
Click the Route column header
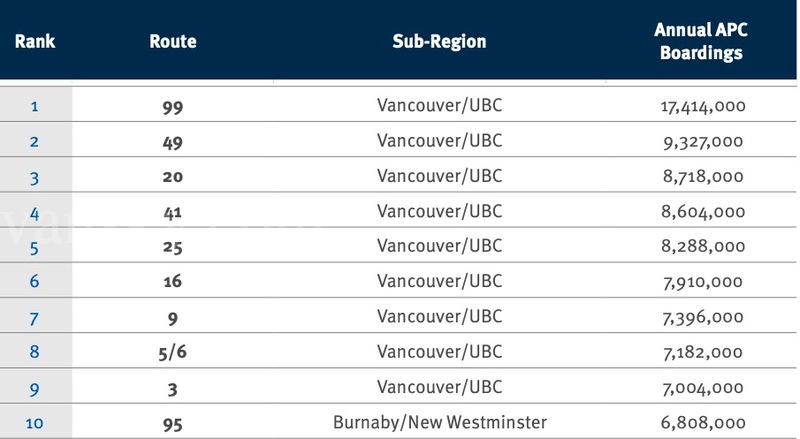(173, 42)
